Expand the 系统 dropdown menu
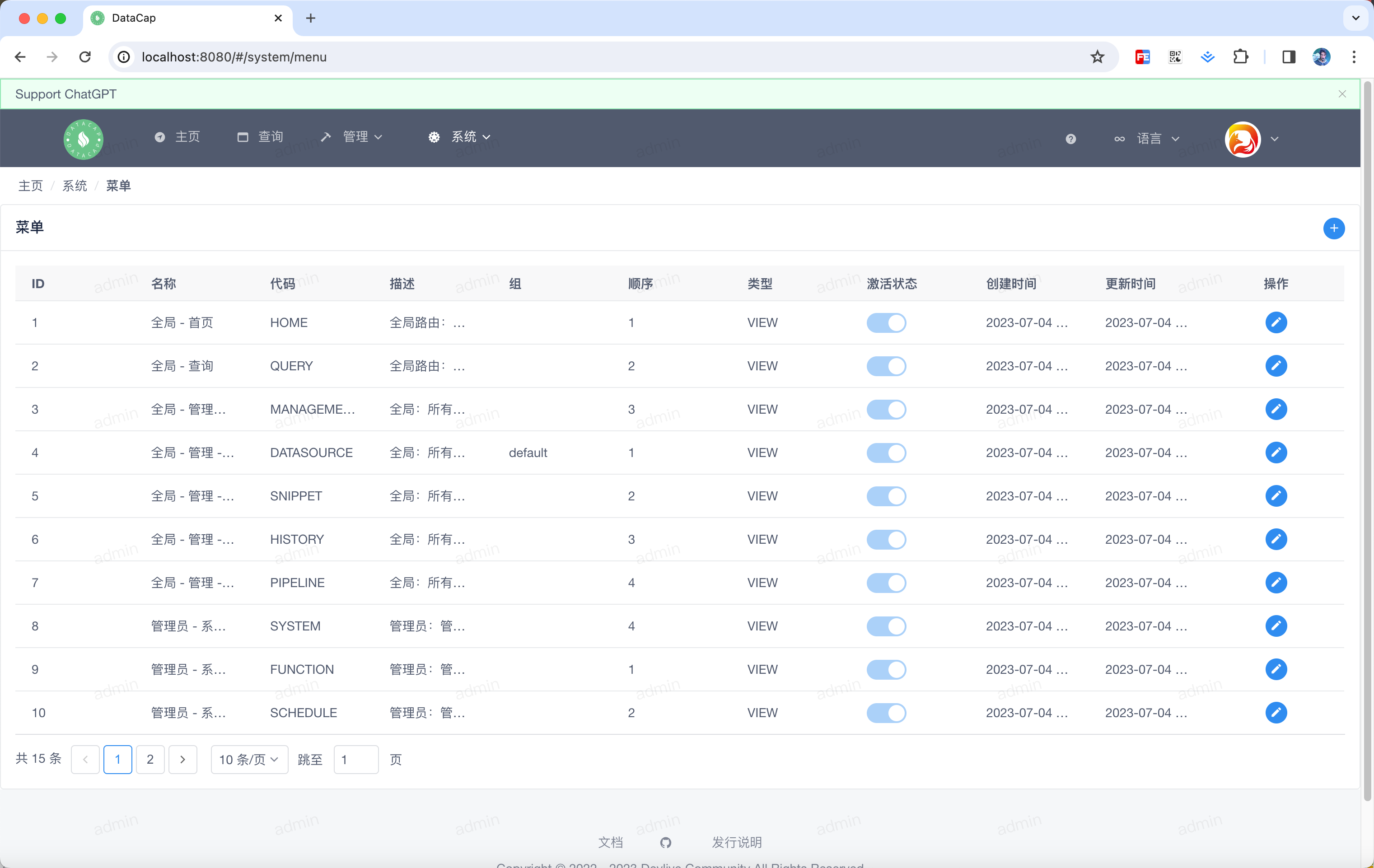1374x868 pixels. coord(459,137)
